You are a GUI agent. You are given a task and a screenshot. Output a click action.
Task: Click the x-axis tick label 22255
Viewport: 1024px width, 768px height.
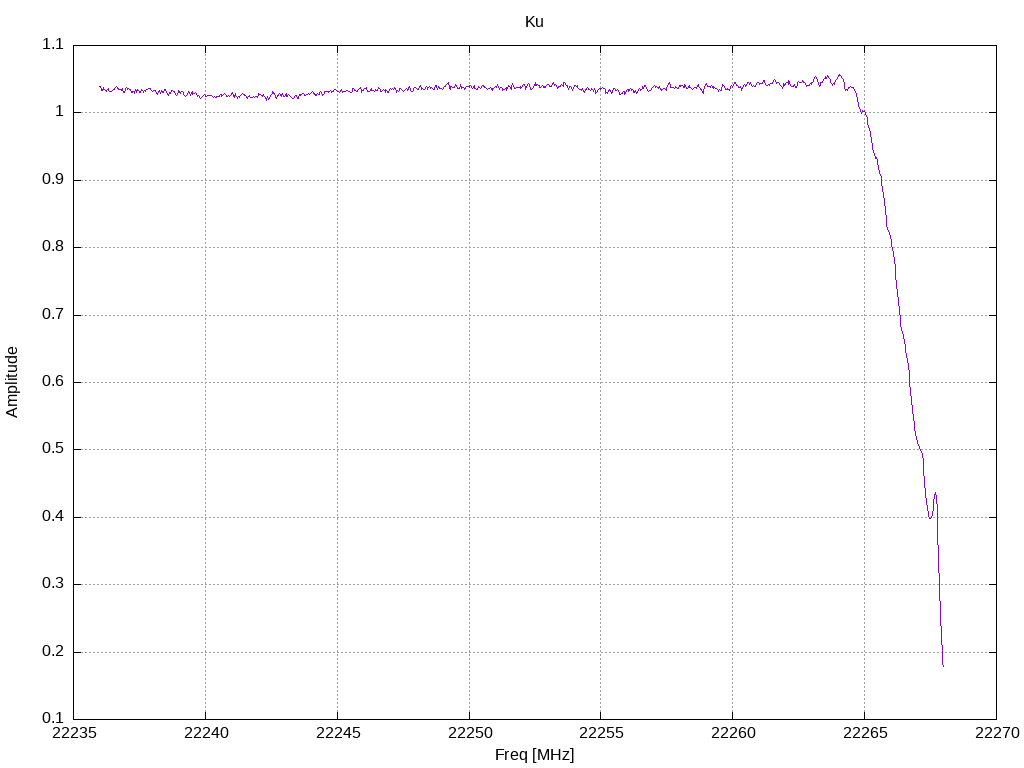(601, 733)
